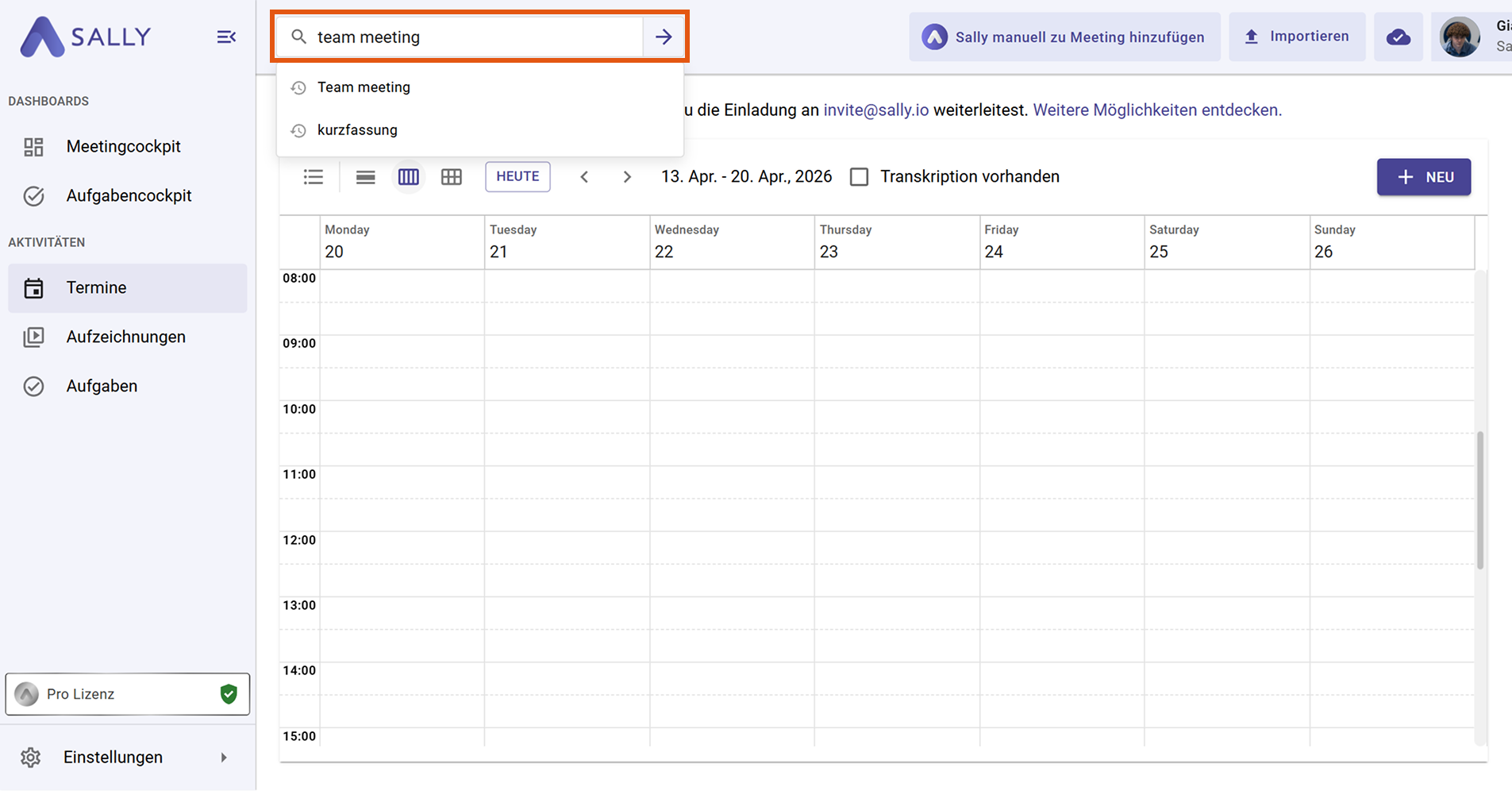
Task: Open Aufzeichnungen in the sidebar
Action: pos(125,338)
